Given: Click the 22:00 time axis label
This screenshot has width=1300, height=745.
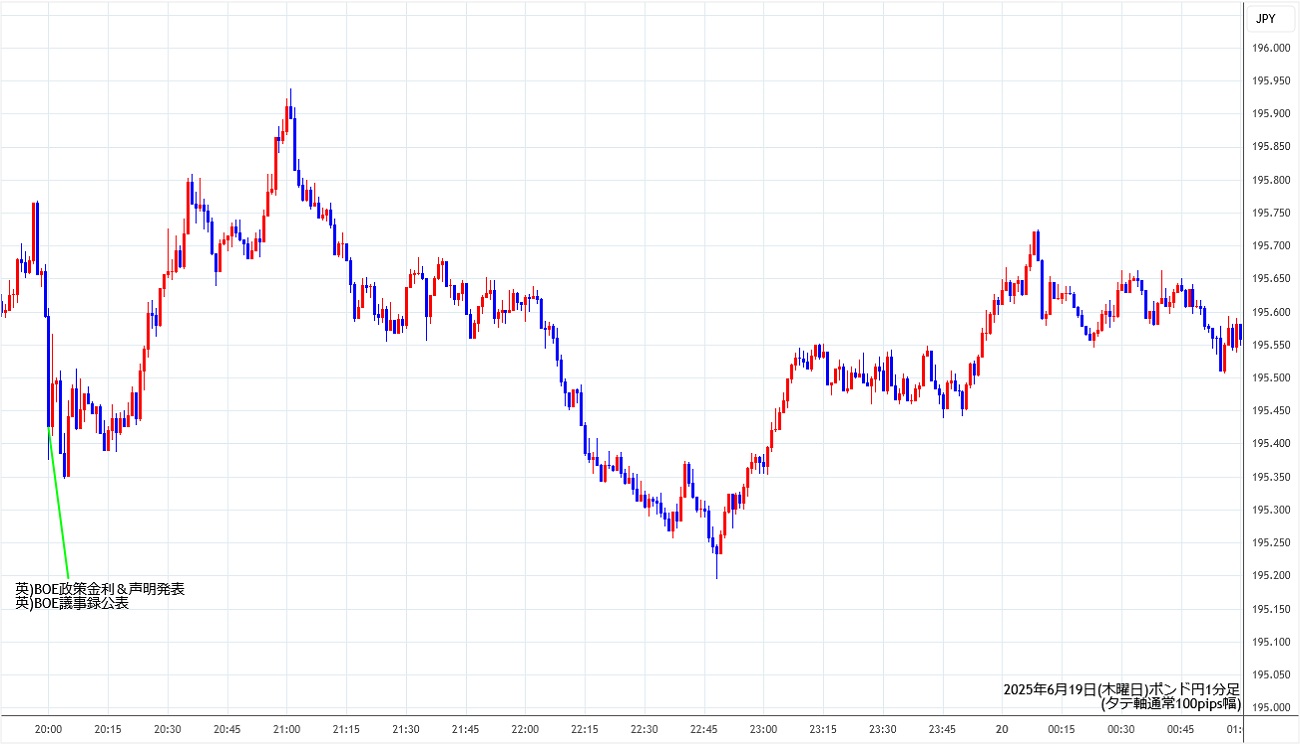Looking at the screenshot, I should click(525, 730).
